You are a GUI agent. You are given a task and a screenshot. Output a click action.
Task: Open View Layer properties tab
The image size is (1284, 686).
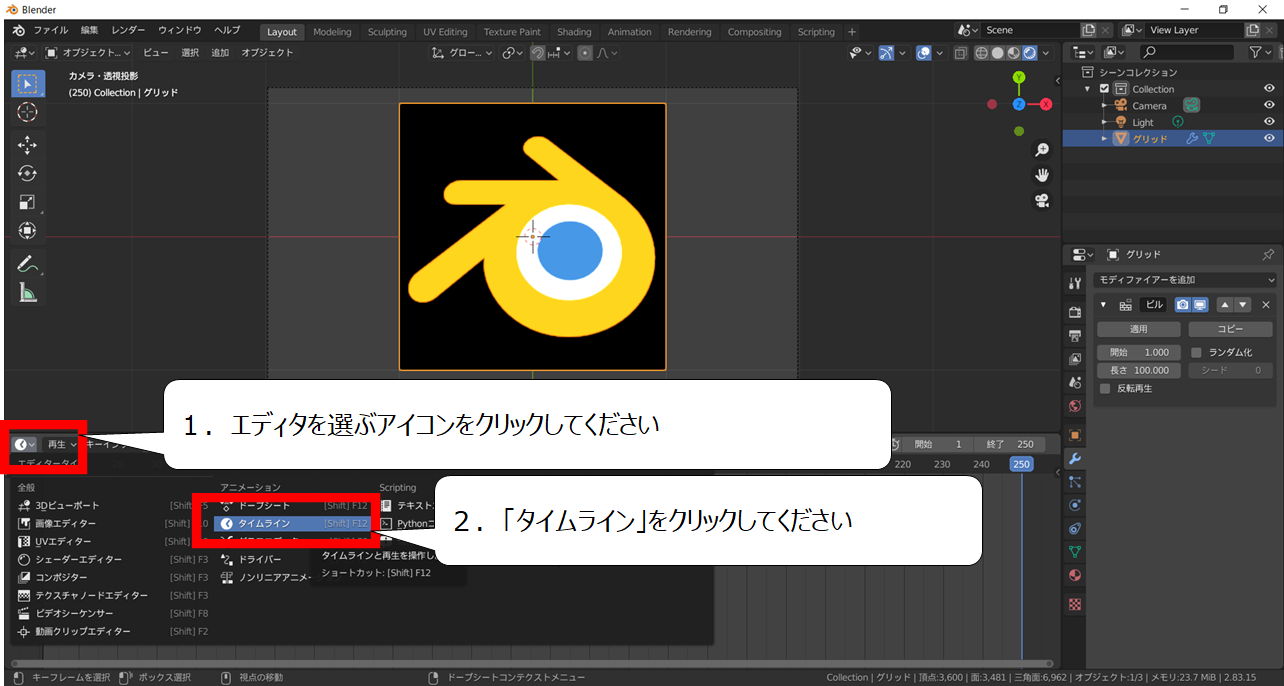(x=1075, y=359)
